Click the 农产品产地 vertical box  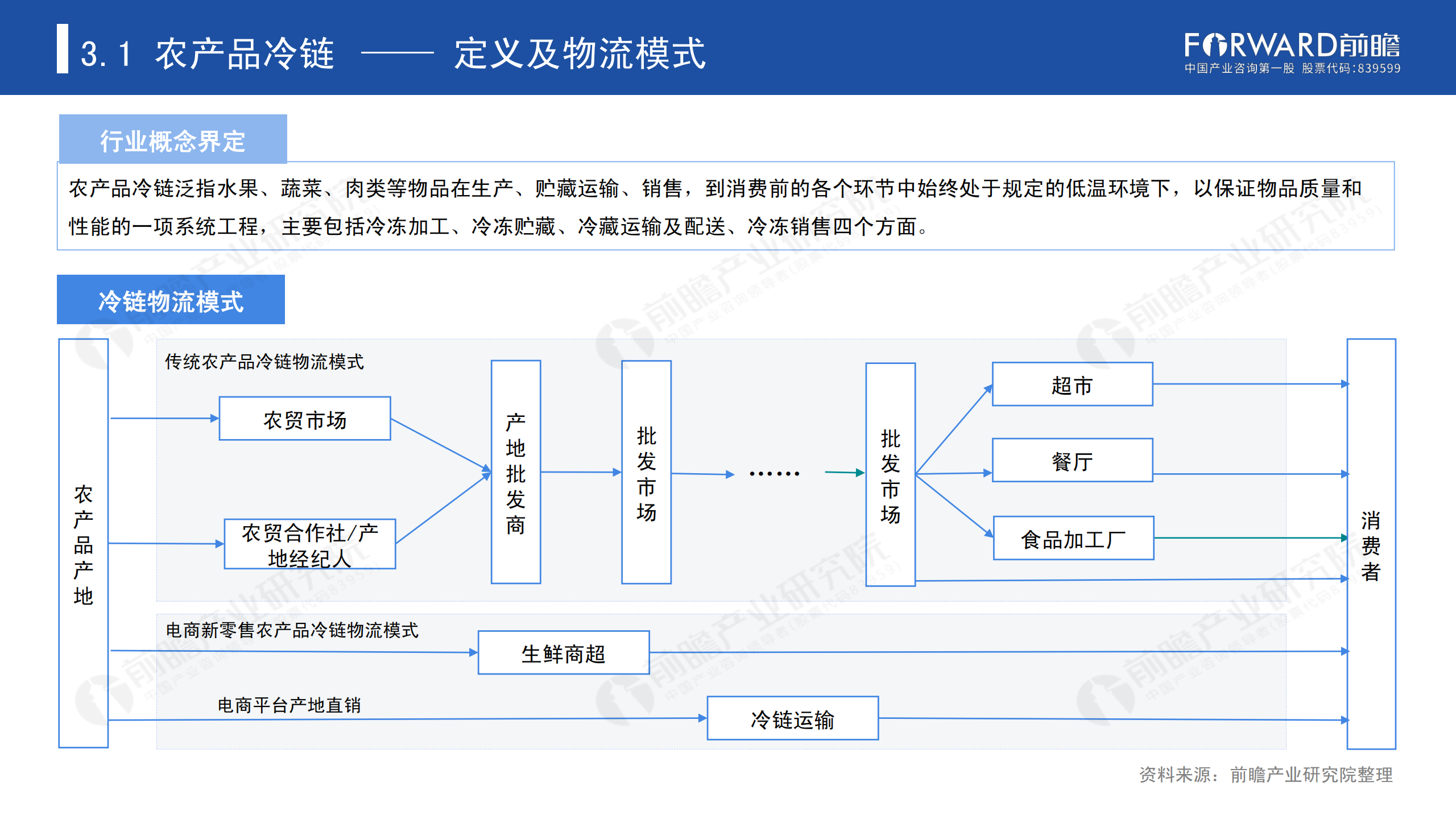point(84,543)
